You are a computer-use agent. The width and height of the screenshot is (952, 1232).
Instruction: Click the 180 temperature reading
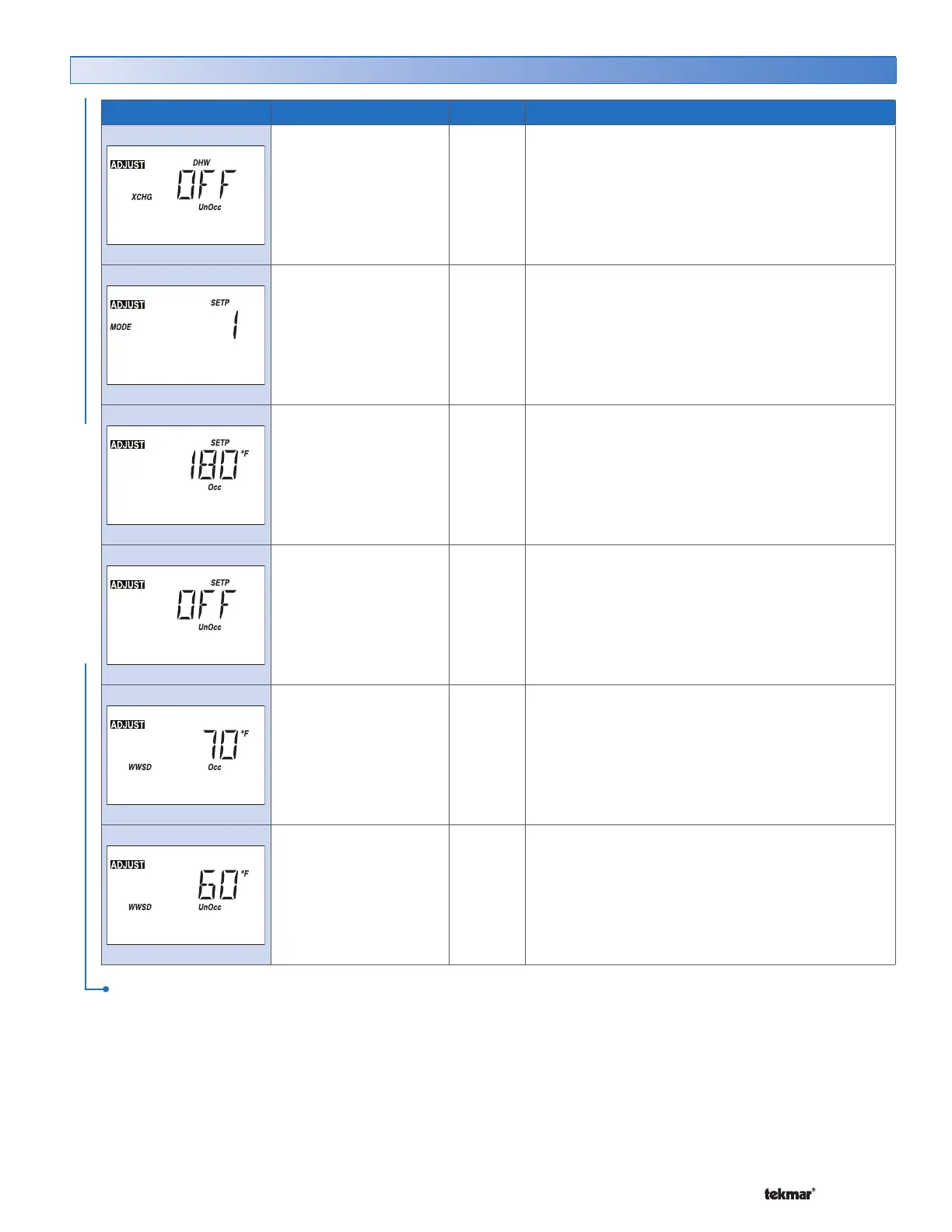click(214, 466)
